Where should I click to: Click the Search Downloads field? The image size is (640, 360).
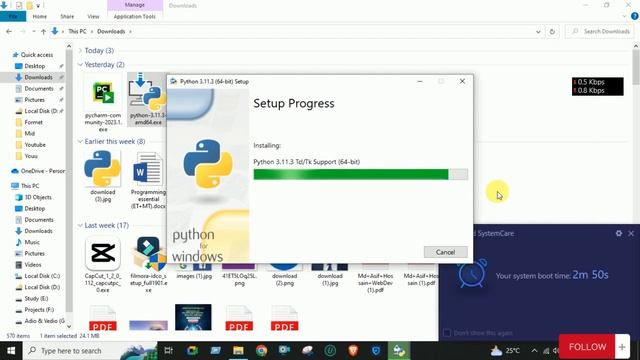[x=601, y=31]
